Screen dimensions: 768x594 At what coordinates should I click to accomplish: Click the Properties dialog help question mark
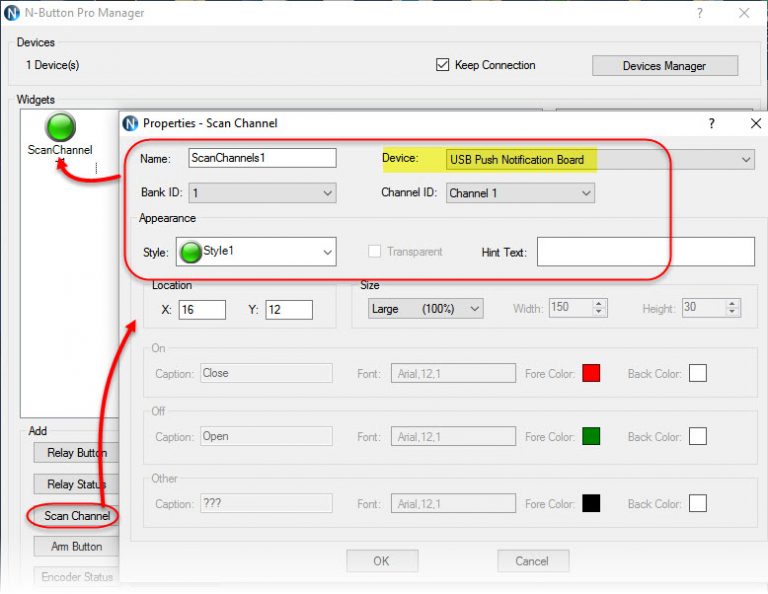711,123
